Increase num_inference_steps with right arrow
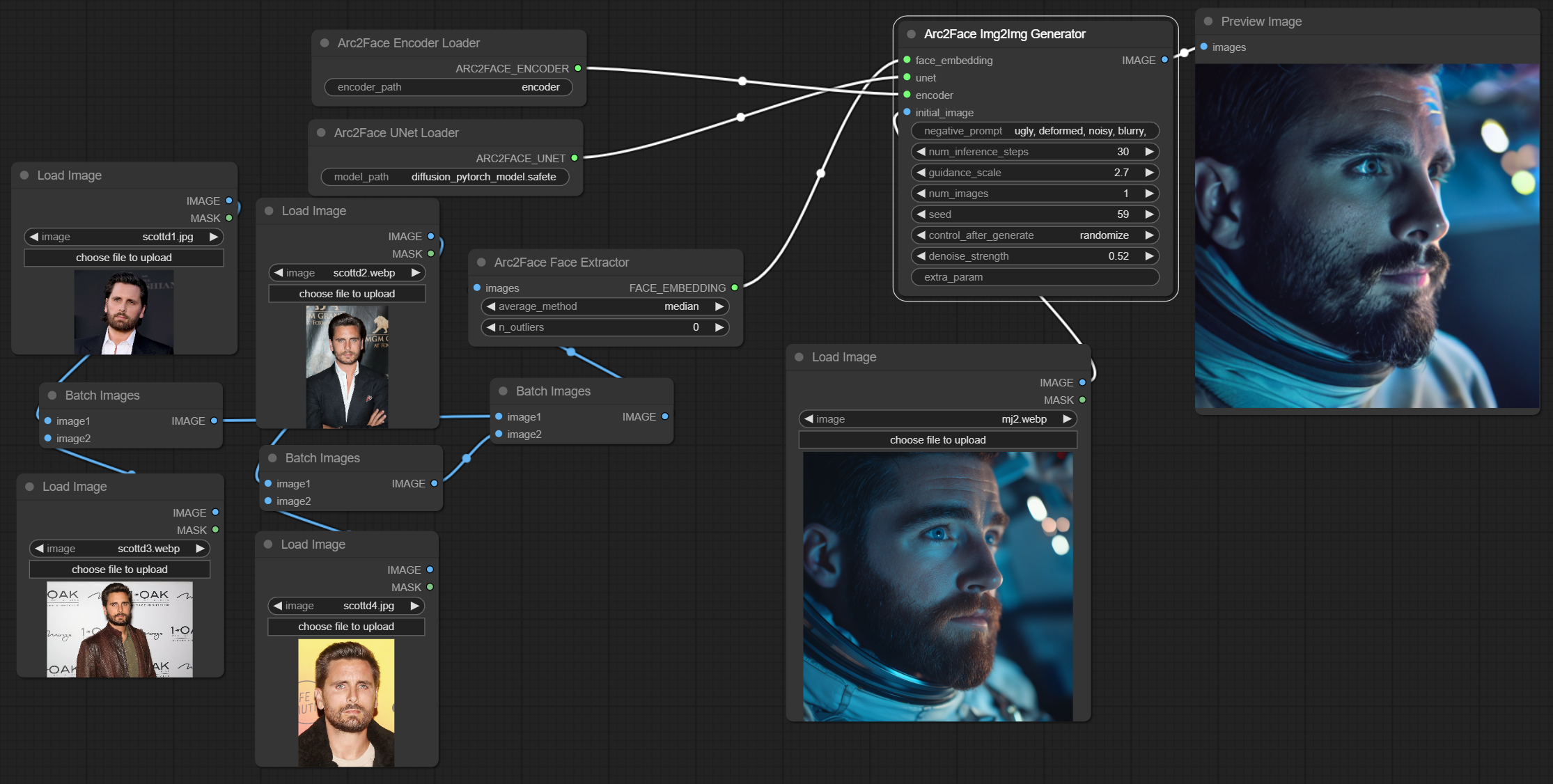 [x=1149, y=152]
